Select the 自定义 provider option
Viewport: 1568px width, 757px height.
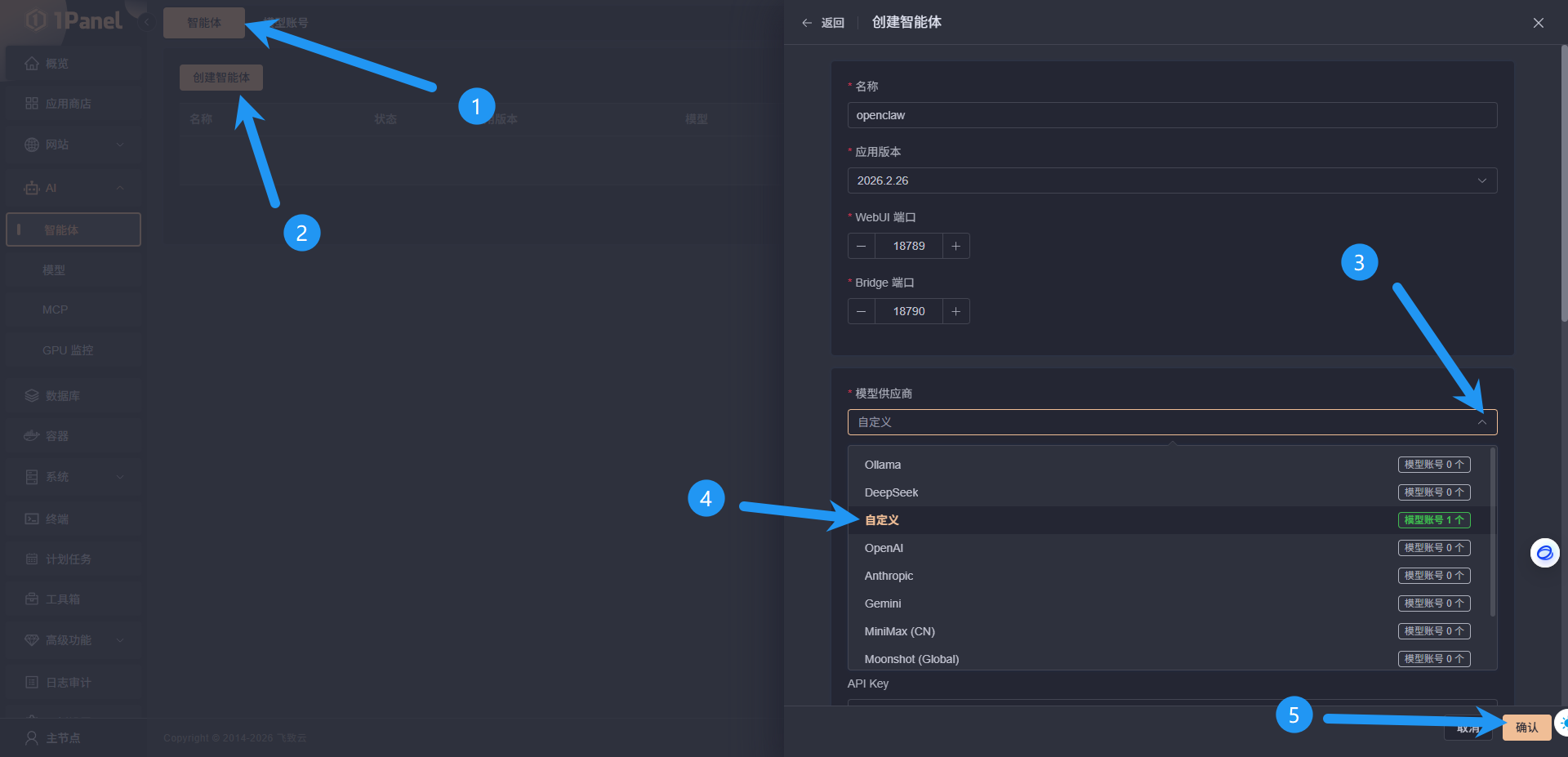coord(882,520)
